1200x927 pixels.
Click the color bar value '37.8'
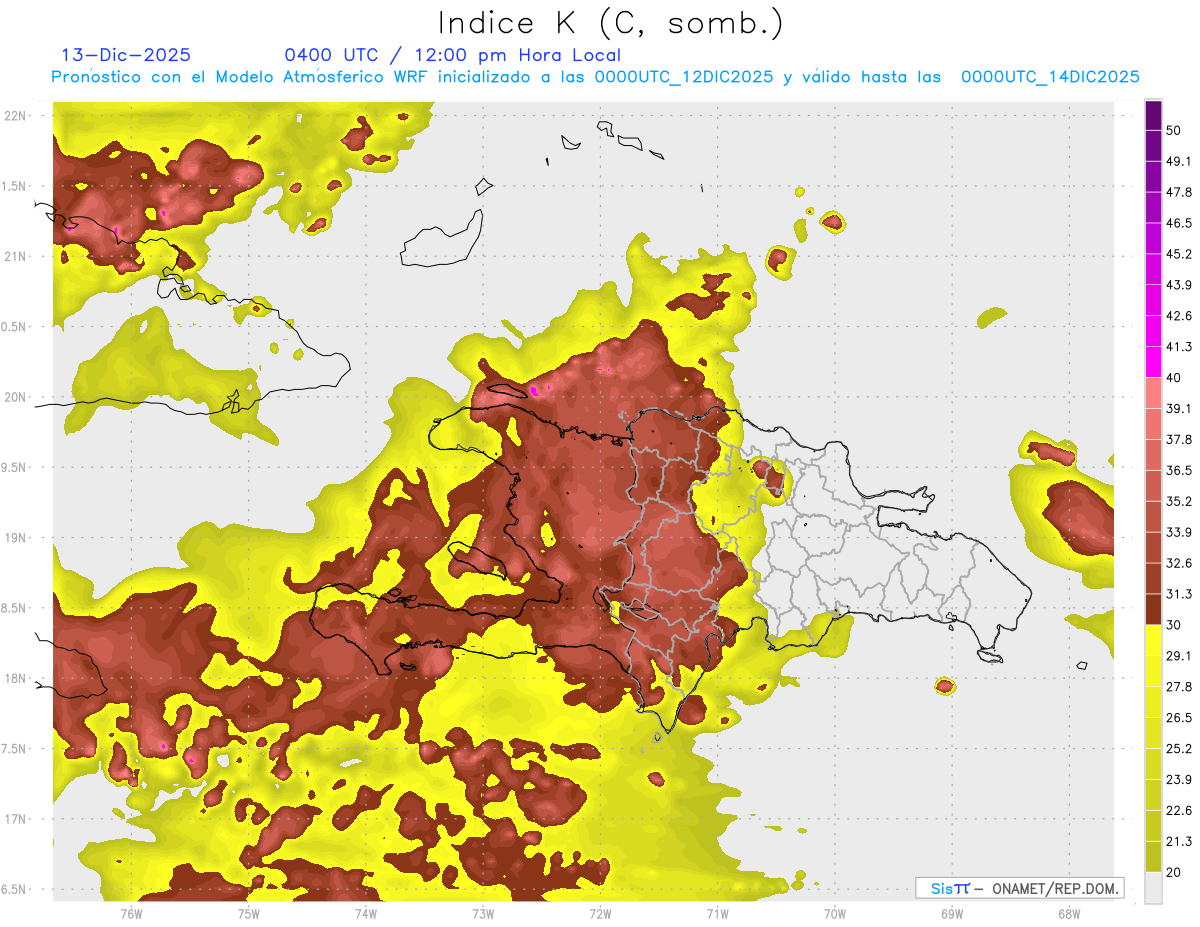1179,439
